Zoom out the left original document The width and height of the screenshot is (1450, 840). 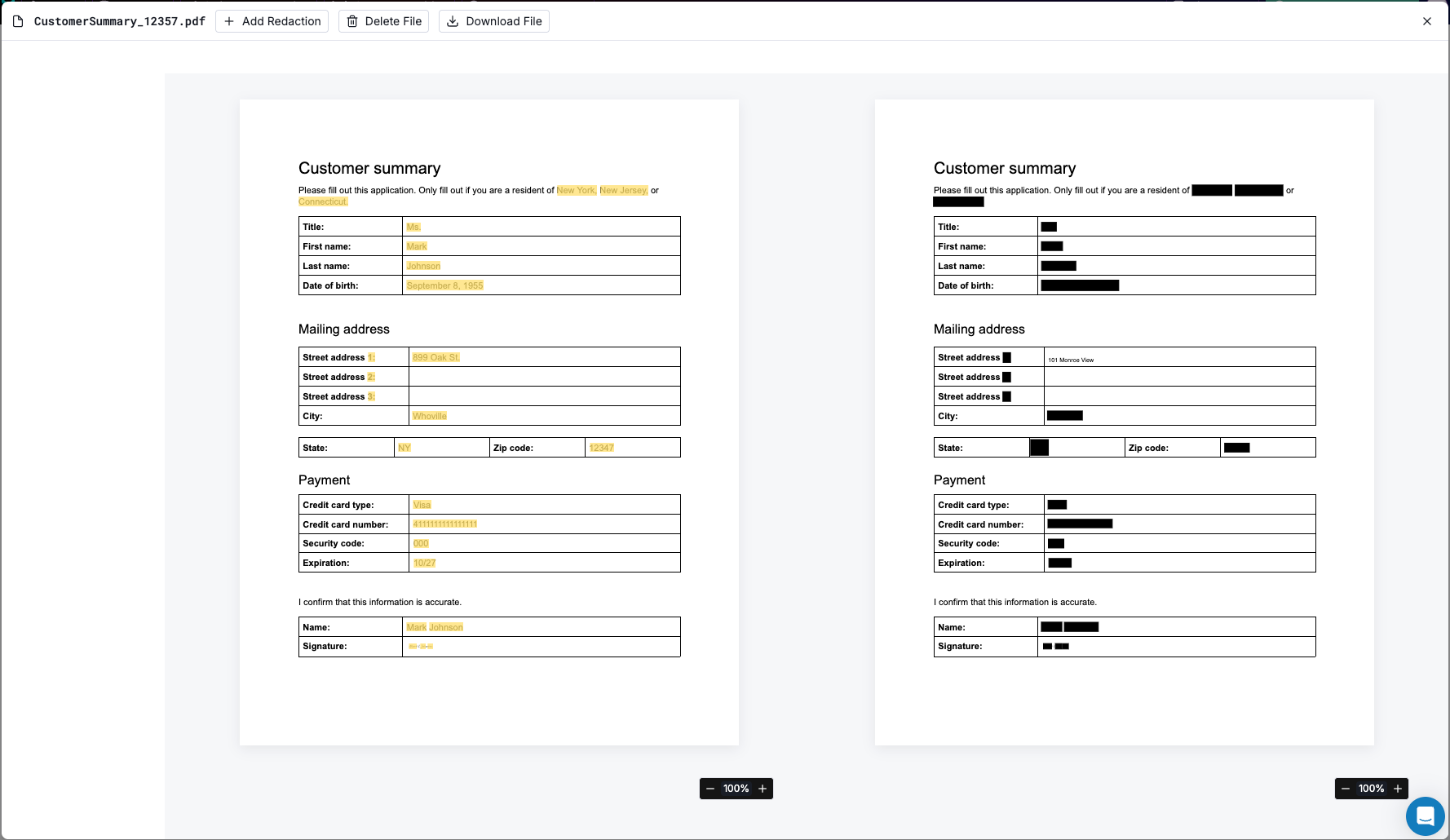(x=710, y=789)
